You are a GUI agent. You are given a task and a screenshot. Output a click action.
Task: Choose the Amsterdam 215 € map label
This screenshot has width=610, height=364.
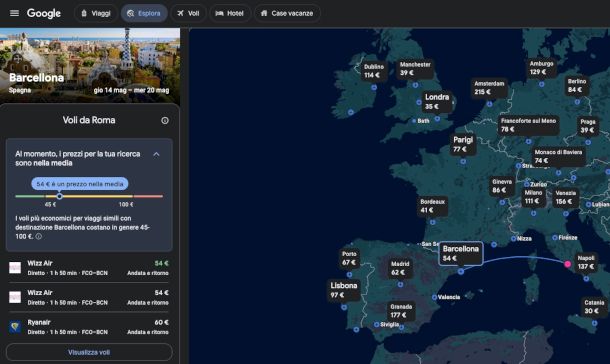[489, 88]
